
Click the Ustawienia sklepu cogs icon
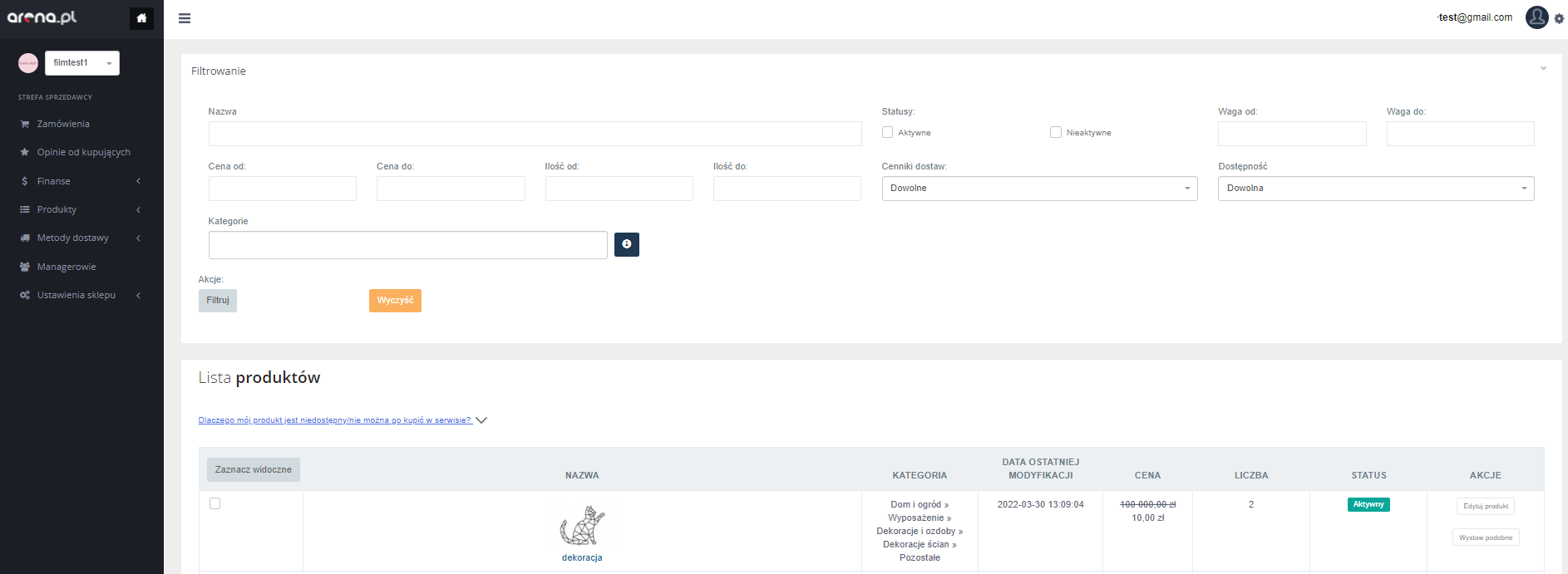click(25, 295)
